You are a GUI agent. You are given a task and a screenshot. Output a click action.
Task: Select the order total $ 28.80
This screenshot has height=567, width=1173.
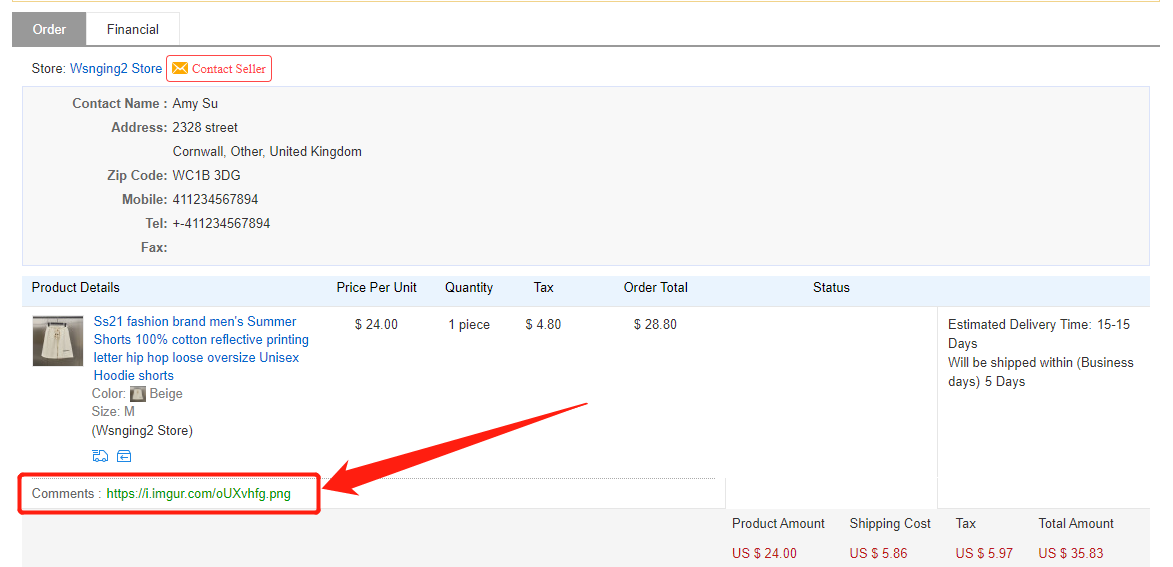pos(655,325)
